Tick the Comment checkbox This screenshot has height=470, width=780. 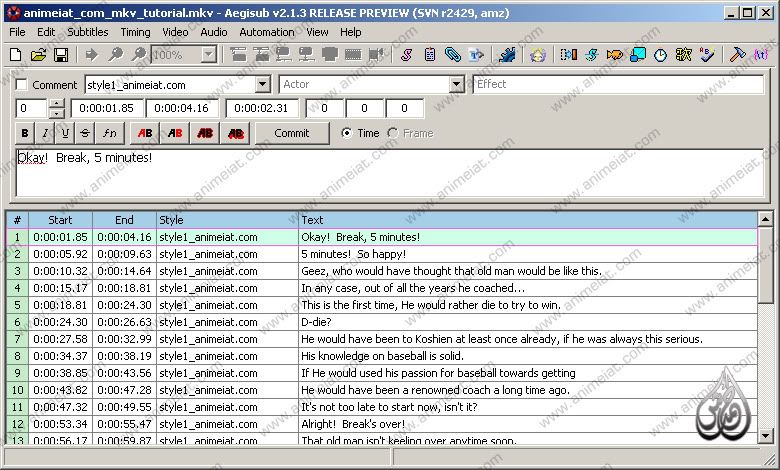(21, 85)
